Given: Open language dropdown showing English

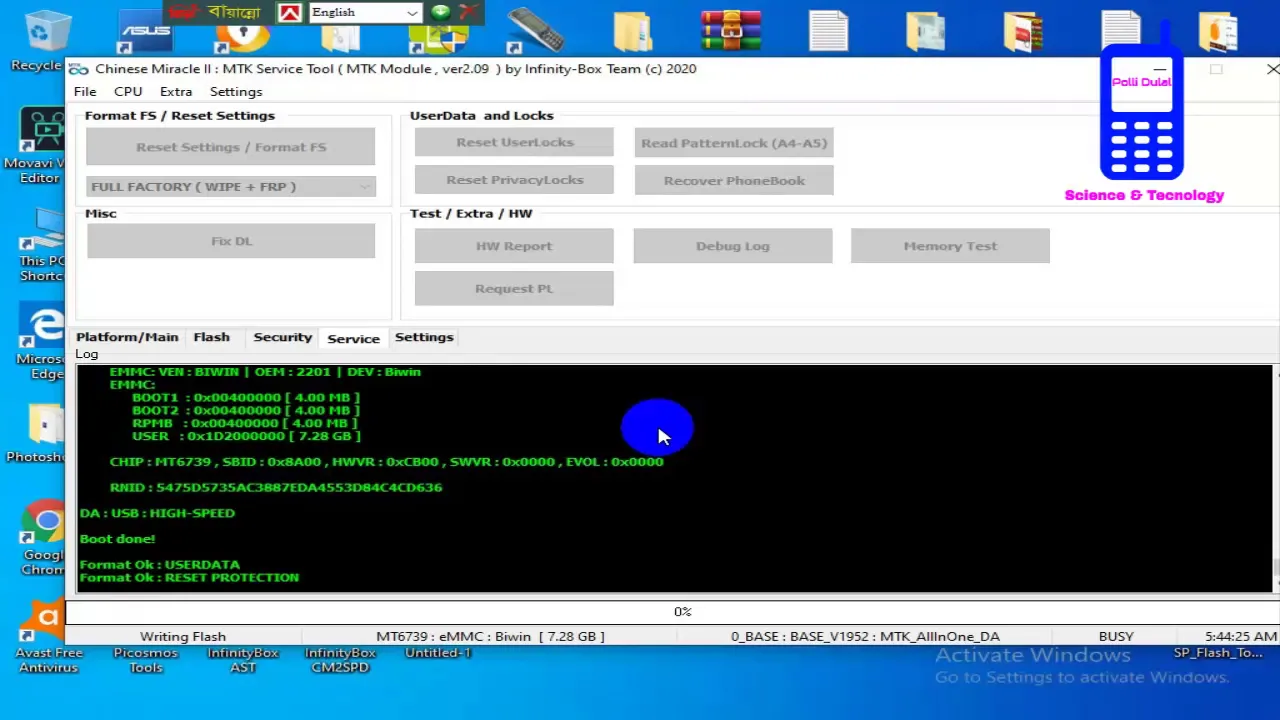Looking at the screenshot, I should point(364,12).
